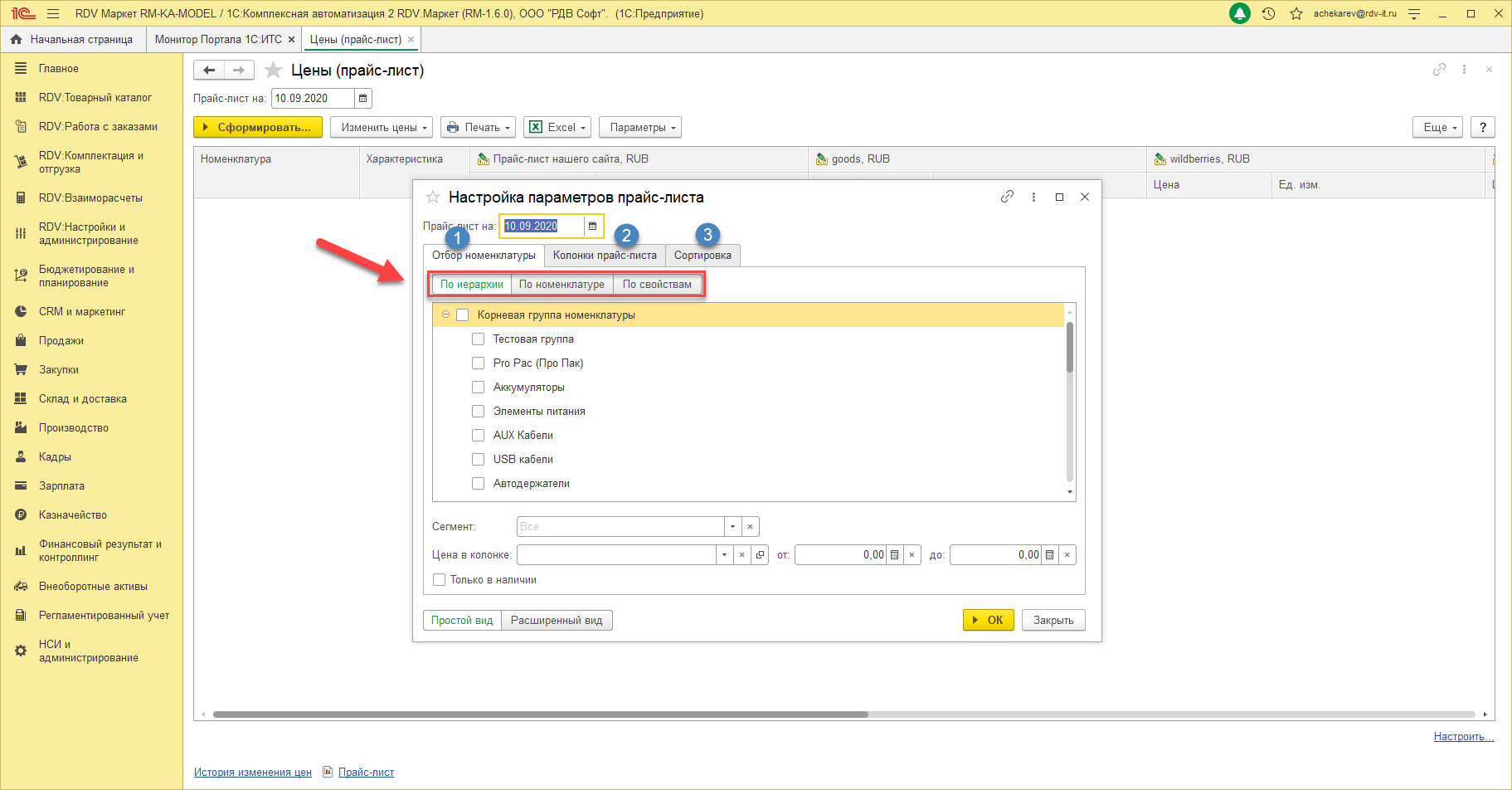1512x790 pixels.
Task: Click the back arrow navigation button
Action: pos(209,71)
